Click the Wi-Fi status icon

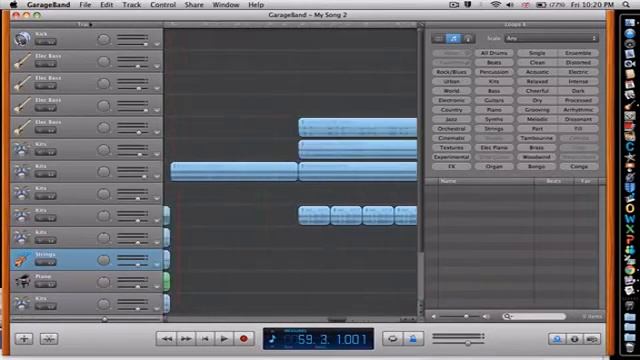(x=496, y=5)
